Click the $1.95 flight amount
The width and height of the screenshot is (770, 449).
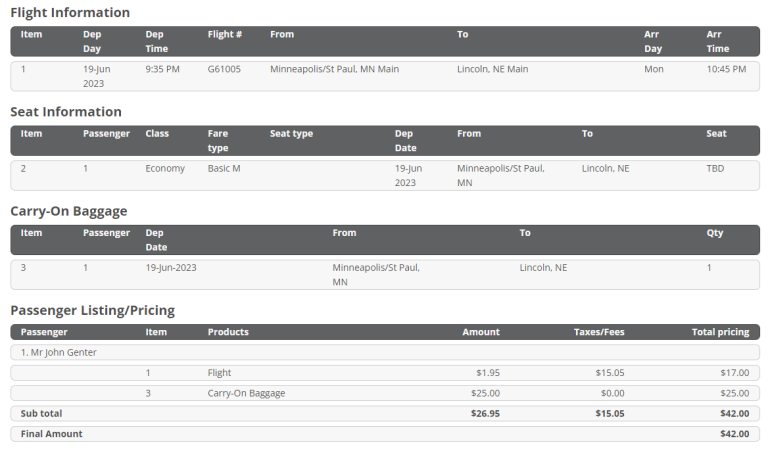pyautogui.click(x=488, y=373)
